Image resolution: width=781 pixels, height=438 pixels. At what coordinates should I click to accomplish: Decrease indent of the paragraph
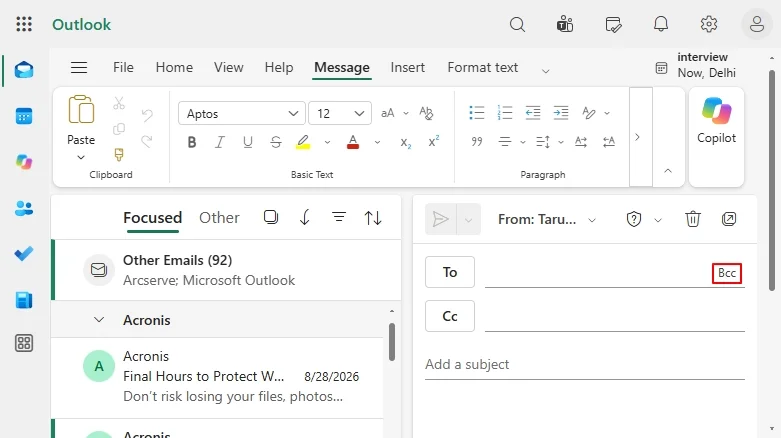click(532, 113)
